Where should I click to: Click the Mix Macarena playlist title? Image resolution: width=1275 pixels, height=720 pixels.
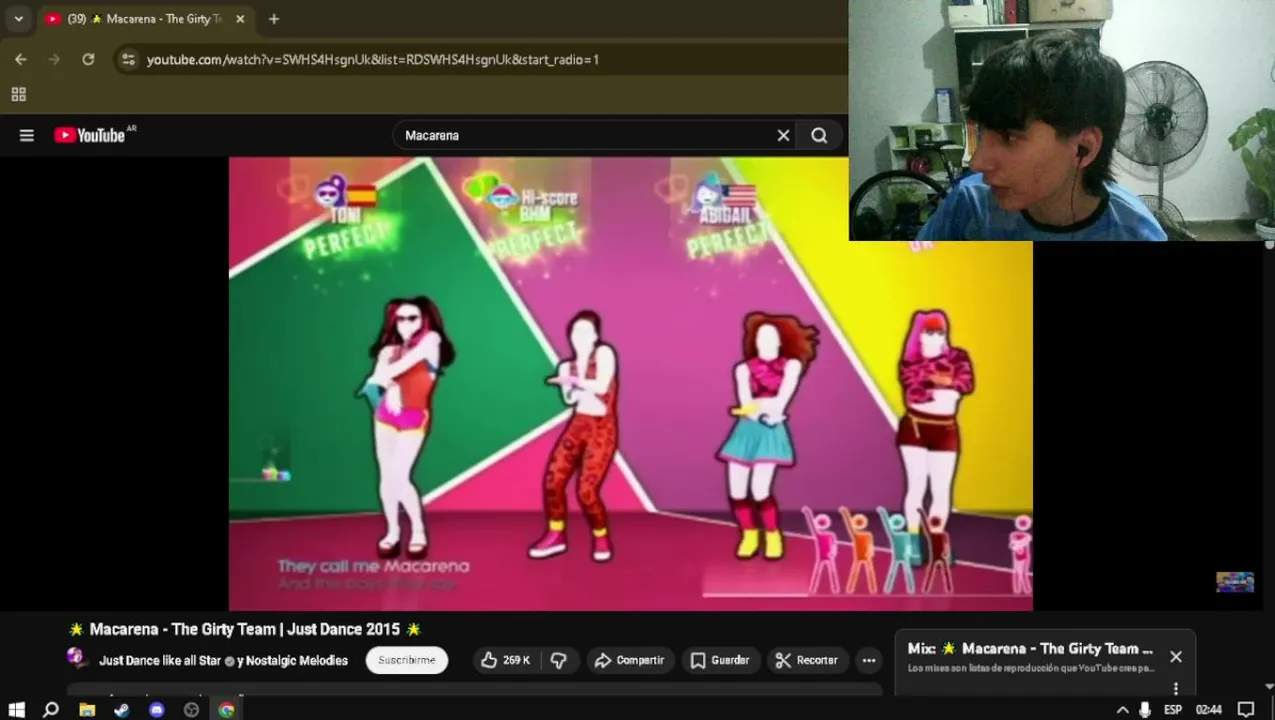tap(1031, 648)
